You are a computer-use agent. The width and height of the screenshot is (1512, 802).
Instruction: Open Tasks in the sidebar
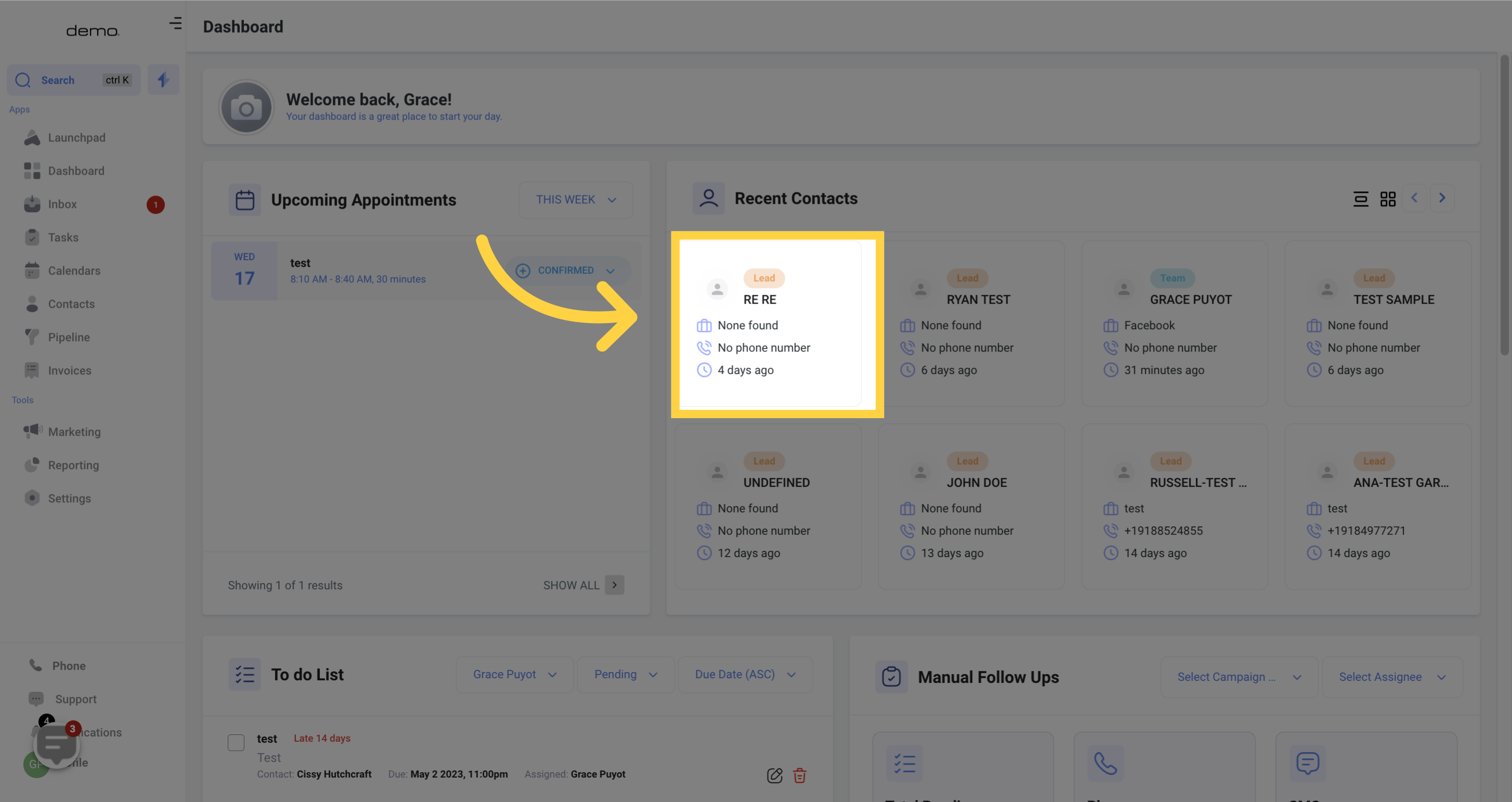[63, 237]
